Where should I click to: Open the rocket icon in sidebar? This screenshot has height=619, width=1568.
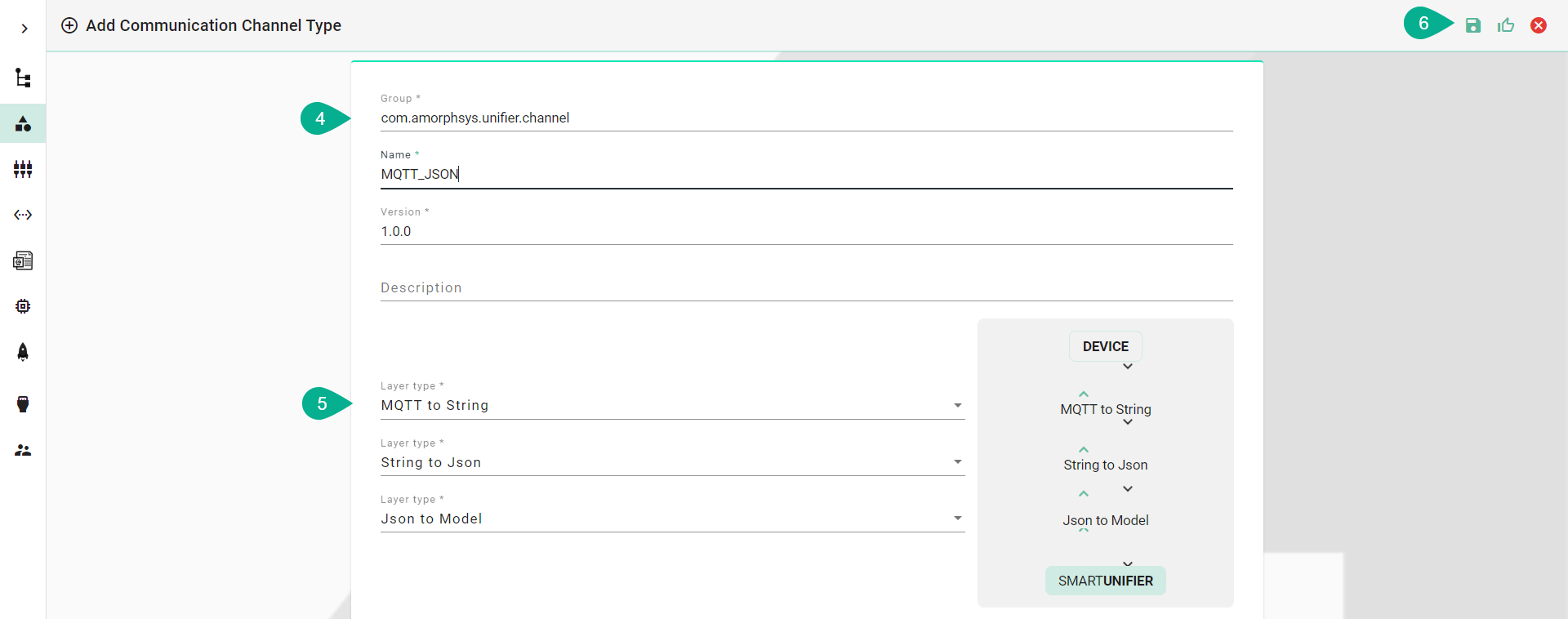click(x=23, y=352)
